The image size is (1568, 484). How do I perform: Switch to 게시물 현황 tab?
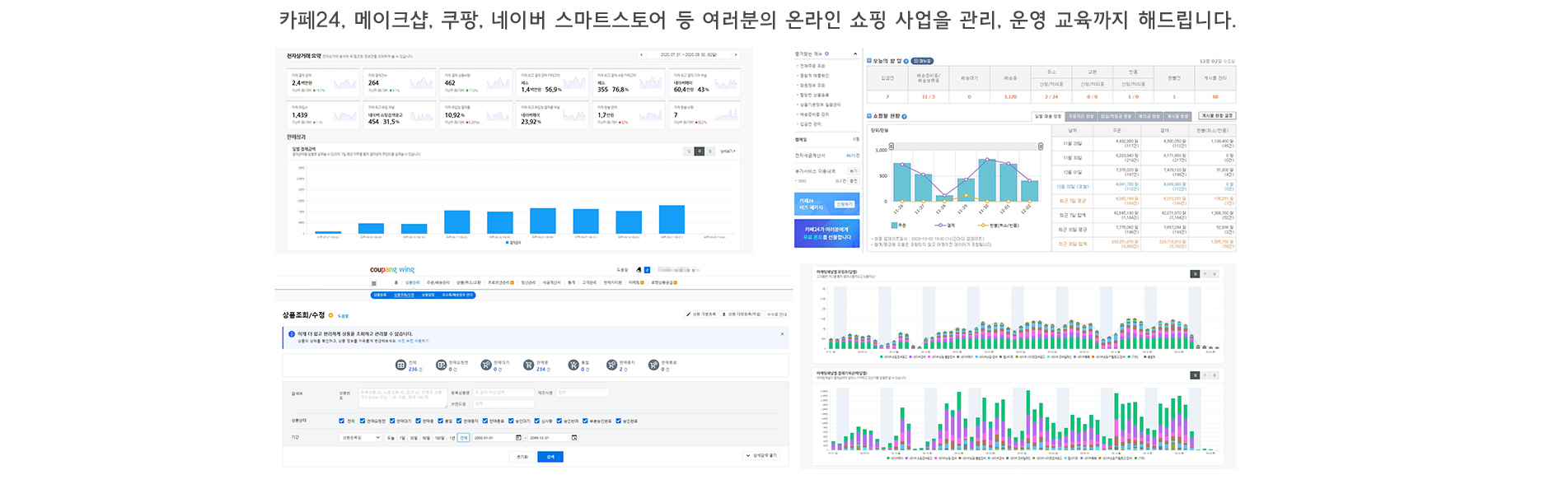[x=1177, y=116]
